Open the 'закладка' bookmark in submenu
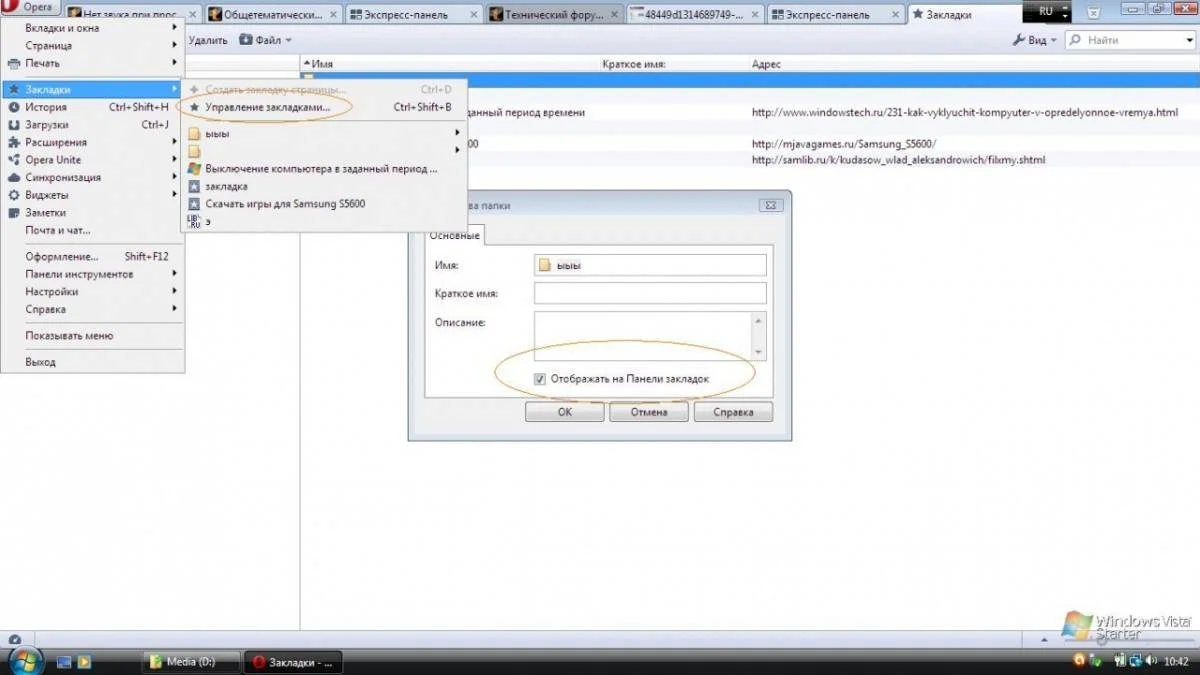Image resolution: width=1200 pixels, height=675 pixels. [x=323, y=186]
